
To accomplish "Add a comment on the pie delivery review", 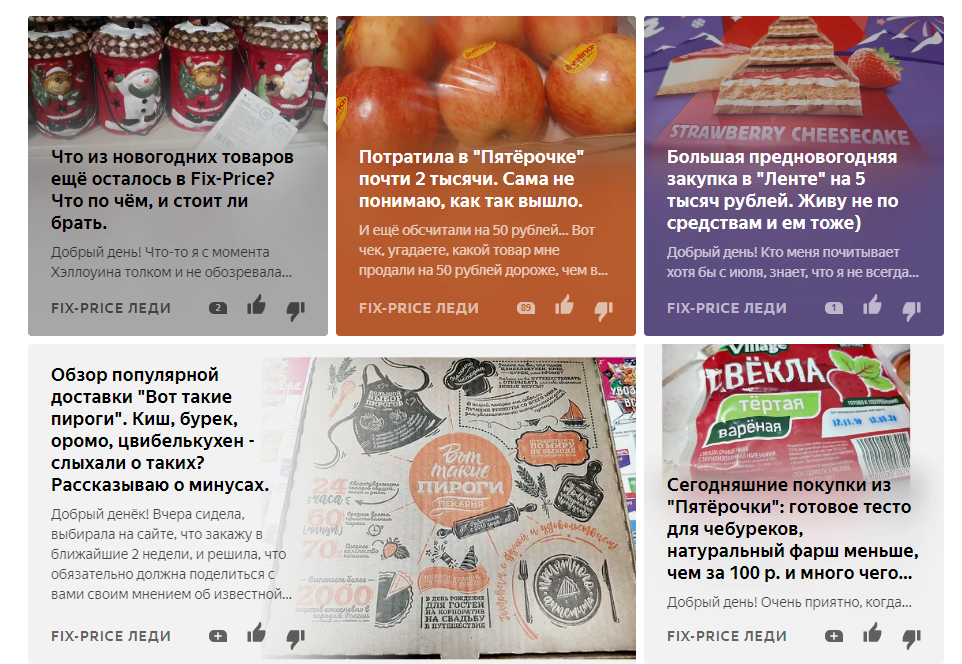I will click(218, 636).
